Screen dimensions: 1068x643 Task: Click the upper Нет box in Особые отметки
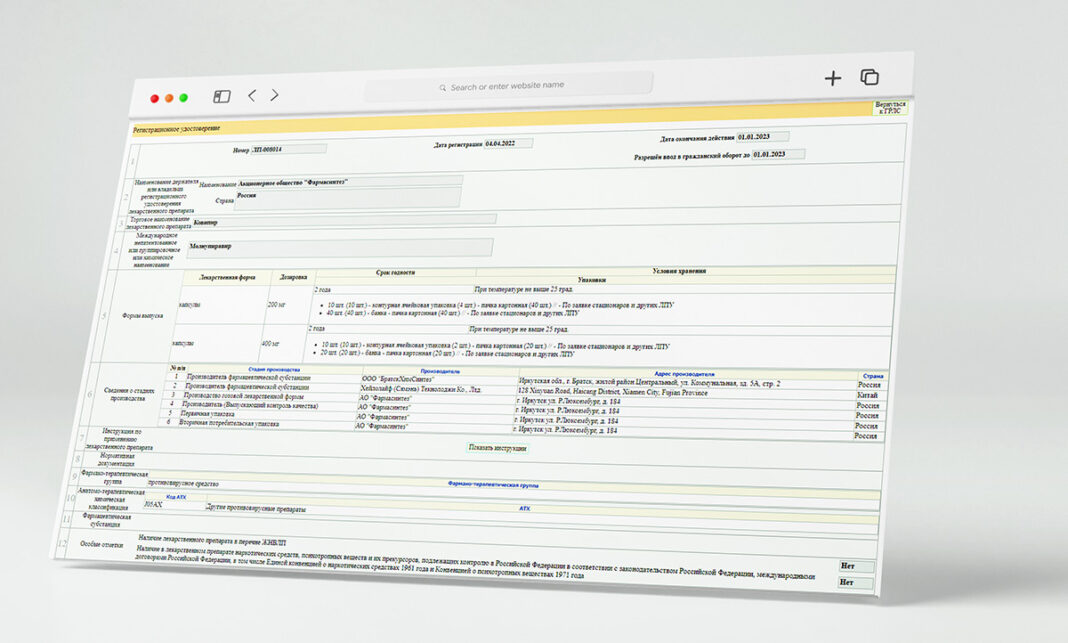(856, 566)
